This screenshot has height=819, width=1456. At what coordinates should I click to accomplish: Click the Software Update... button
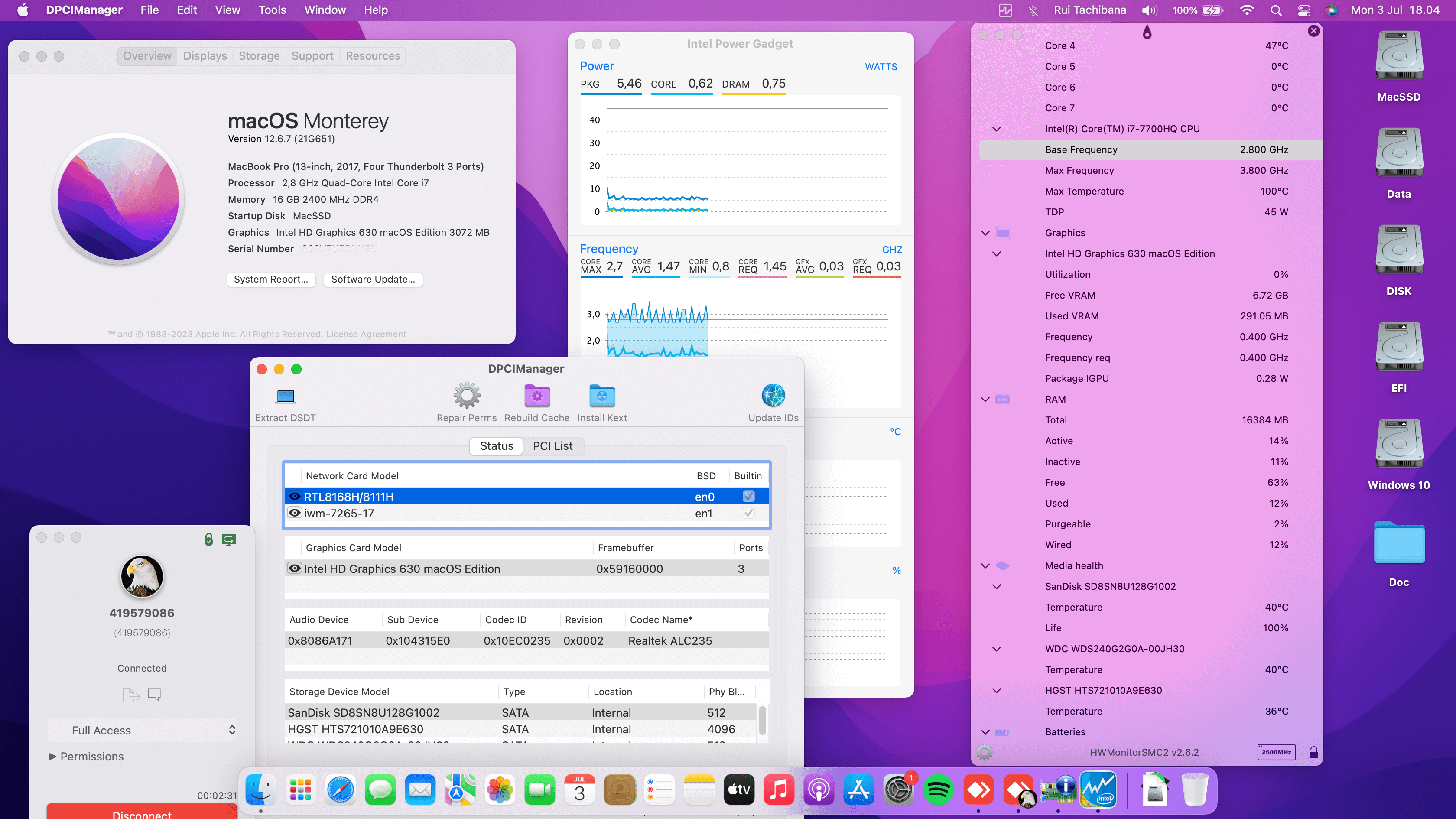tap(373, 279)
